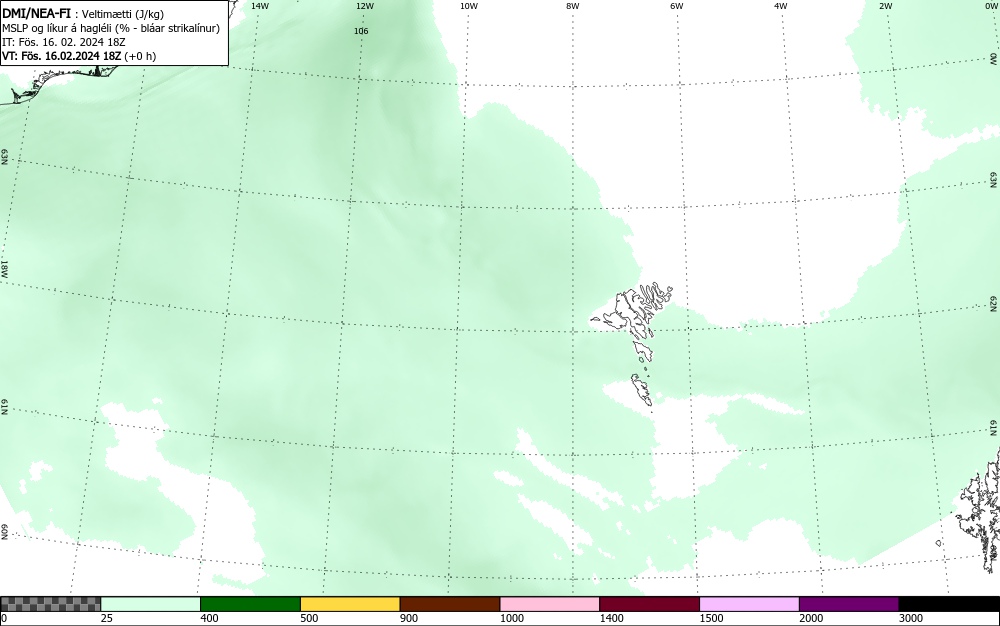Click legend value 1500
Image resolution: width=1000 pixels, height=626 pixels.
pos(711,618)
